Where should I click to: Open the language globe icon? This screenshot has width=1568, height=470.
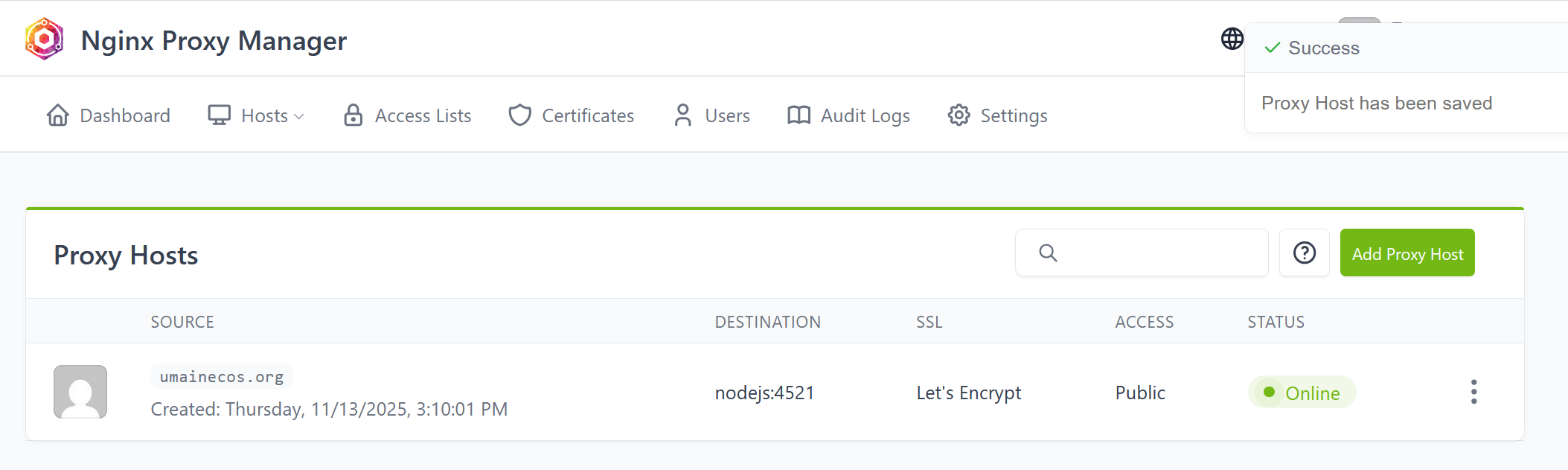click(1232, 39)
